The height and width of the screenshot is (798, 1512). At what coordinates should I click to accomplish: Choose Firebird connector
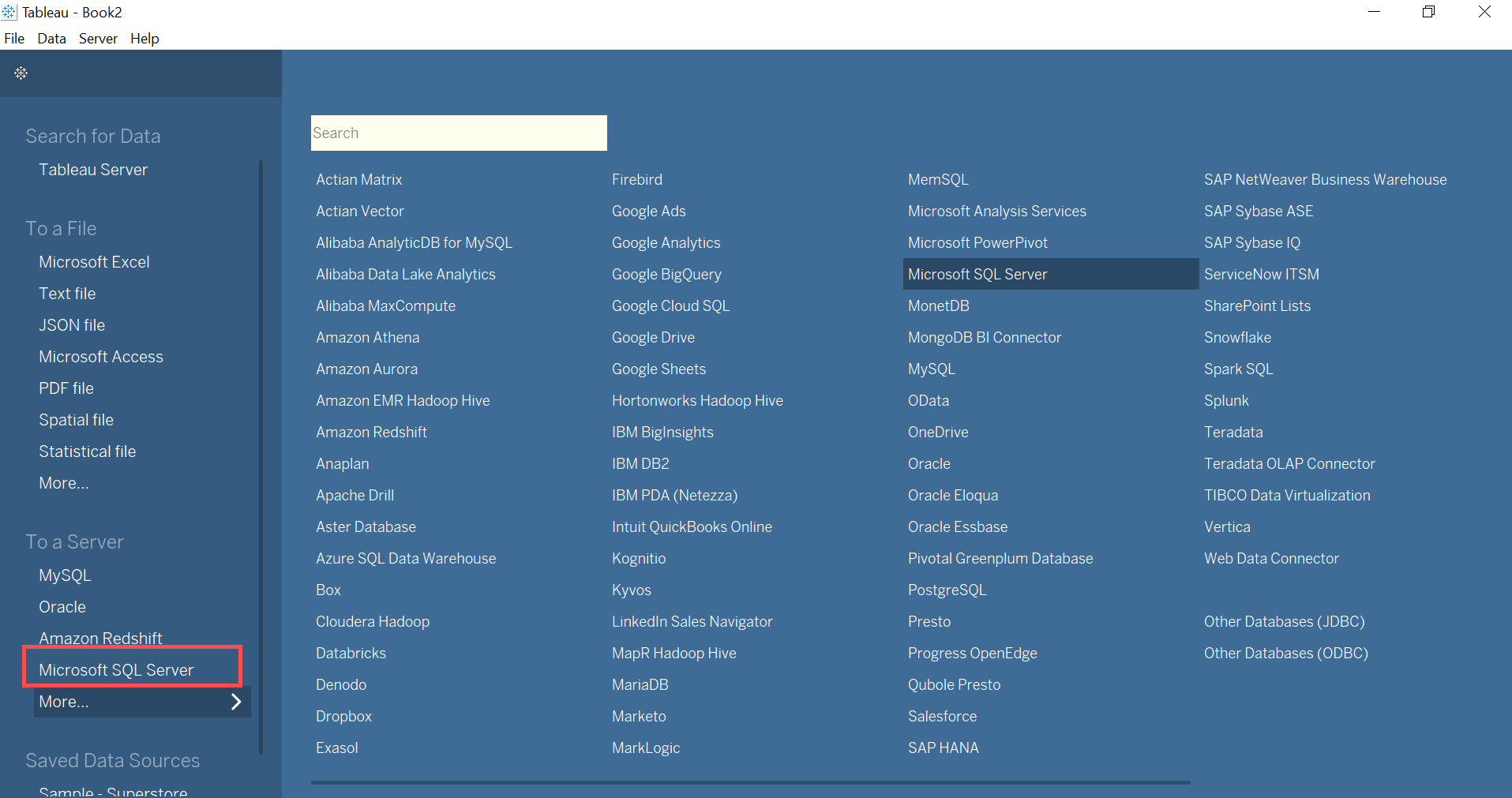pos(637,179)
